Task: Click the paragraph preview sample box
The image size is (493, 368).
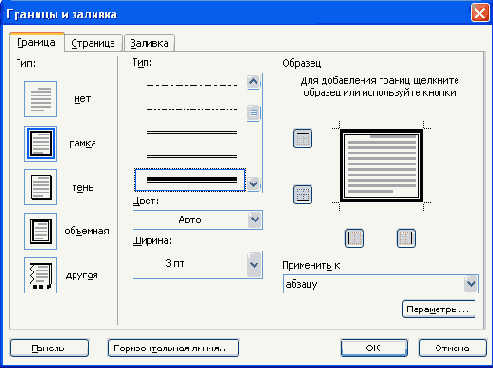Action: [x=381, y=166]
